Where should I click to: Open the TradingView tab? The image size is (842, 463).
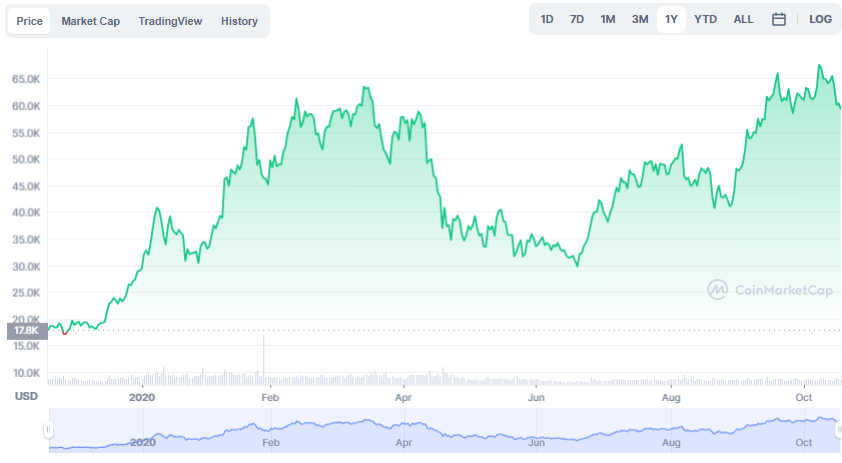[170, 21]
